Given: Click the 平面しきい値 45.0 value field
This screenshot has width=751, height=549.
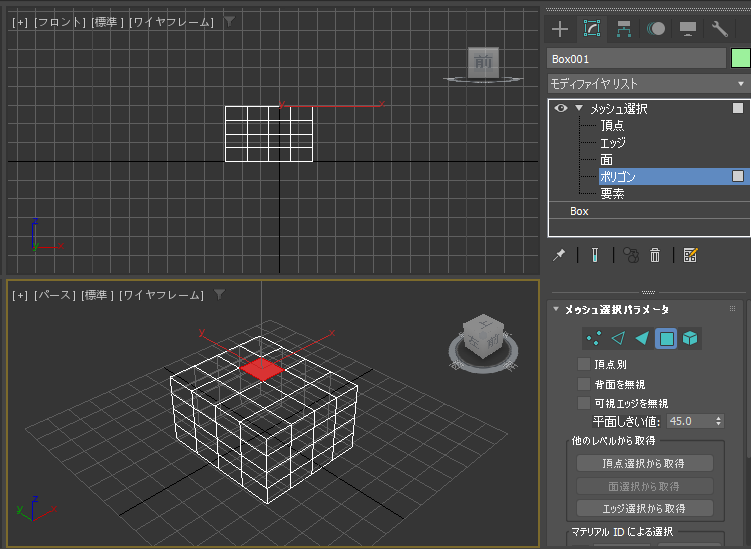Looking at the screenshot, I should pos(690,421).
